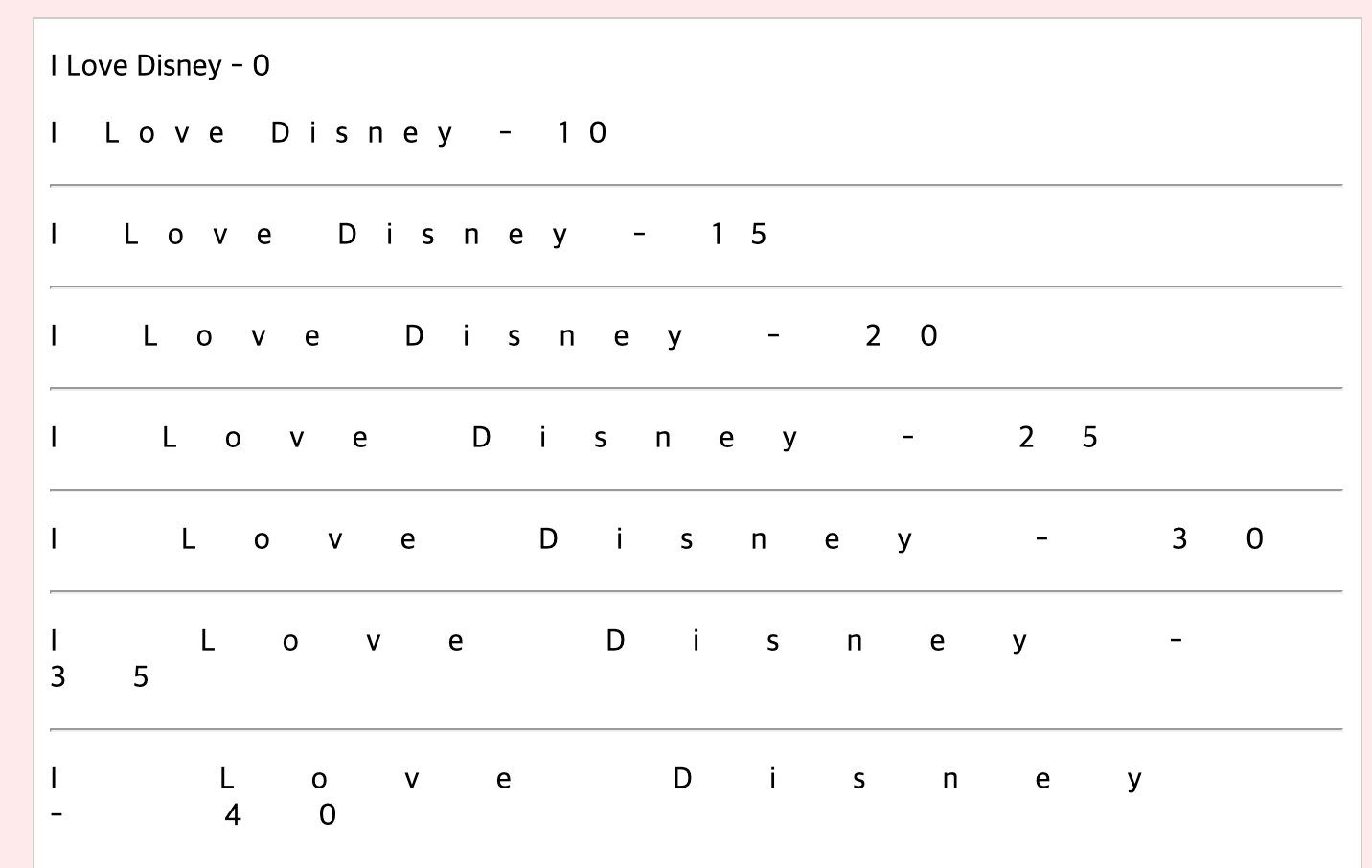Click the letter 'I' starting the 25 line
The height and width of the screenshot is (868, 1372).
click(55, 438)
